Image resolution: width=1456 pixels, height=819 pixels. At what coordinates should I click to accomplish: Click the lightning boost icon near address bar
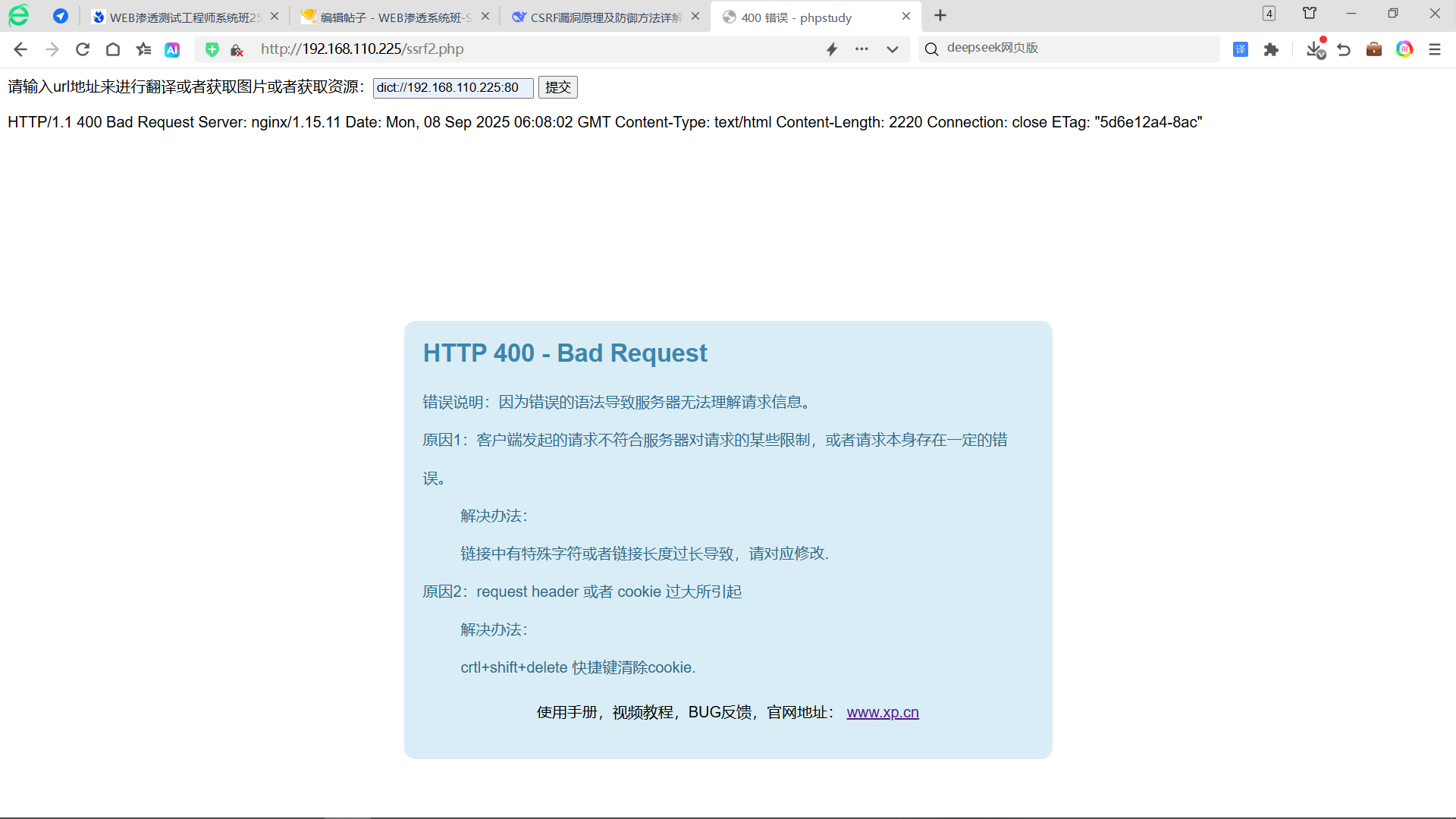(x=832, y=49)
